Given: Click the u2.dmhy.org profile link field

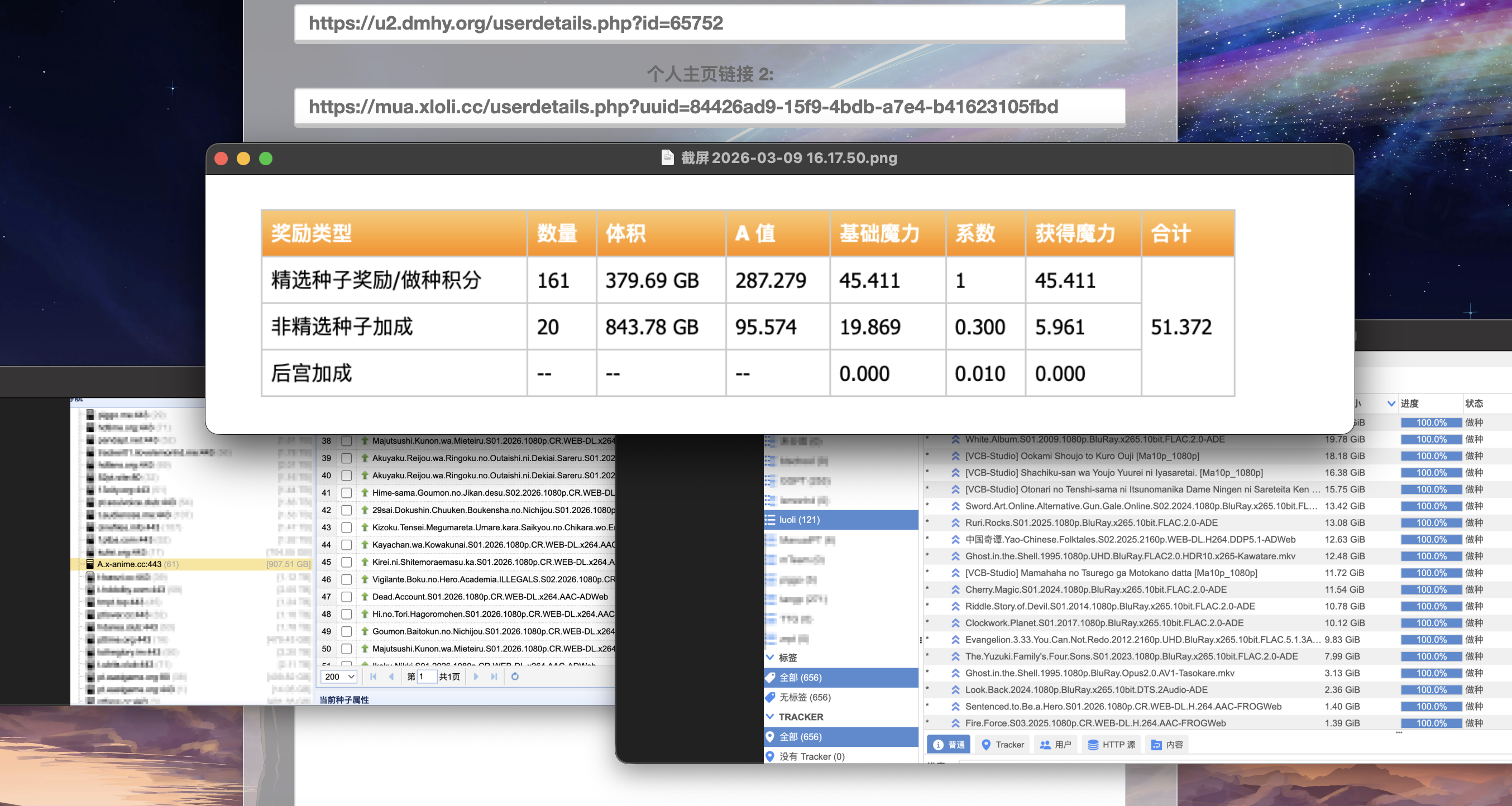Looking at the screenshot, I should 709,23.
